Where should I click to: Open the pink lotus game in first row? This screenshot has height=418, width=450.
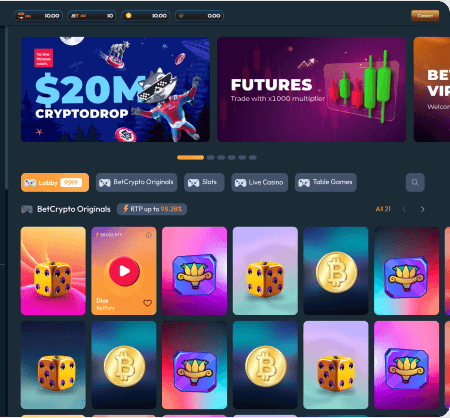[x=194, y=271]
